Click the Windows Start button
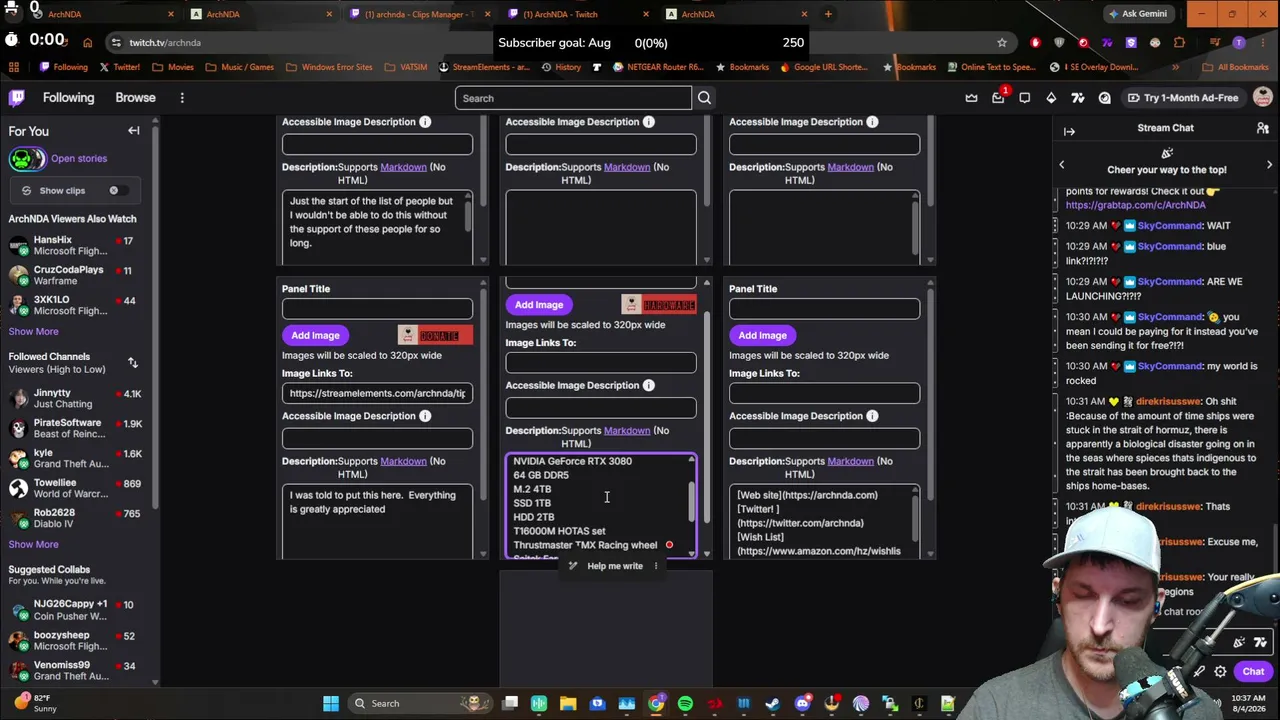1280x720 pixels. [331, 703]
